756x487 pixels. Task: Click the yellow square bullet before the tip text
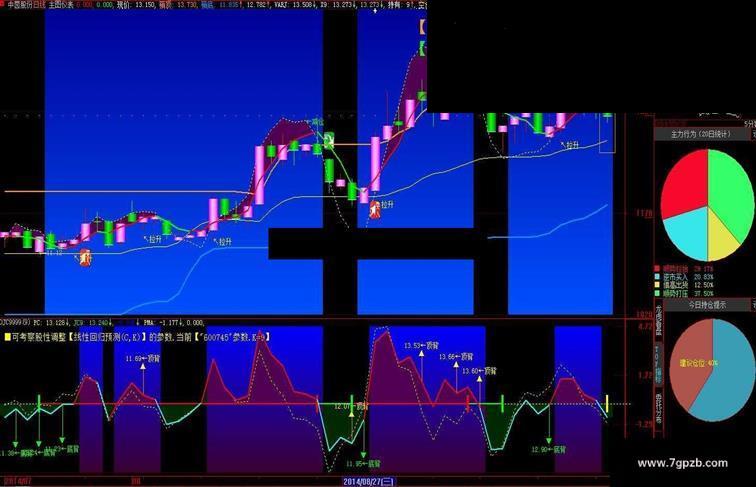pos(7,337)
